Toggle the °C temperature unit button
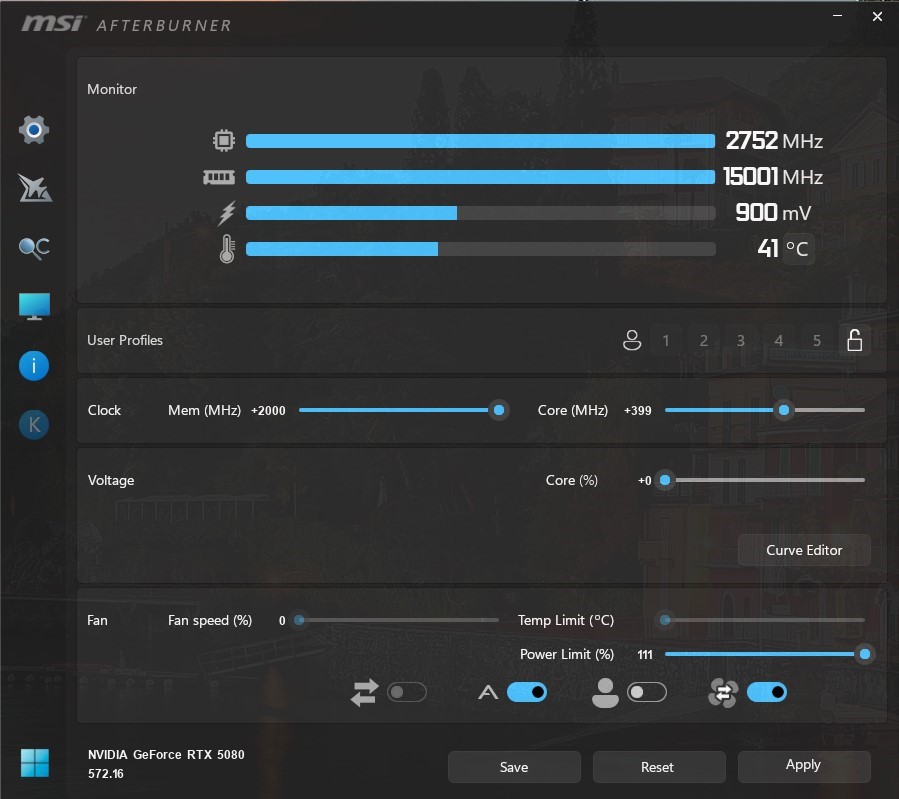This screenshot has width=899, height=799. point(798,249)
